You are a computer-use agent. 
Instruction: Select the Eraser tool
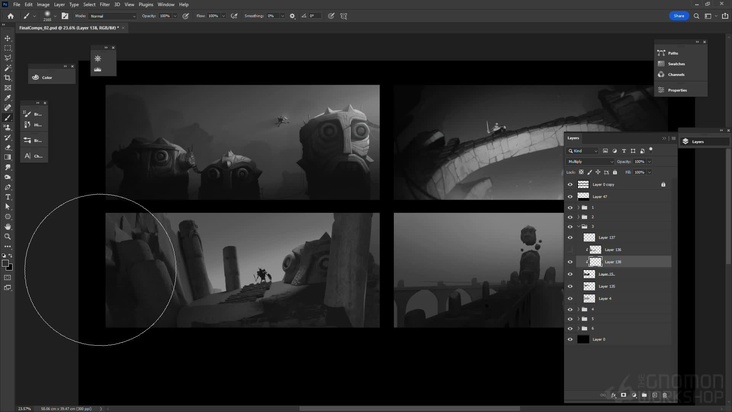point(7,147)
